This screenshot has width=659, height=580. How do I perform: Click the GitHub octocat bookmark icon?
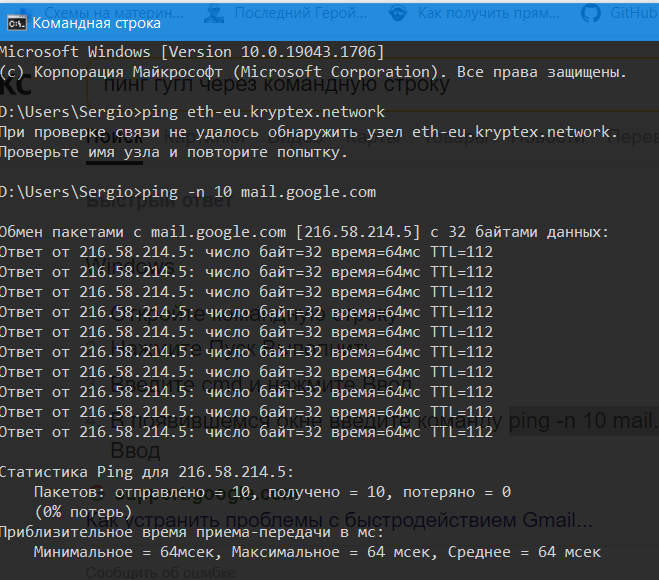point(590,13)
